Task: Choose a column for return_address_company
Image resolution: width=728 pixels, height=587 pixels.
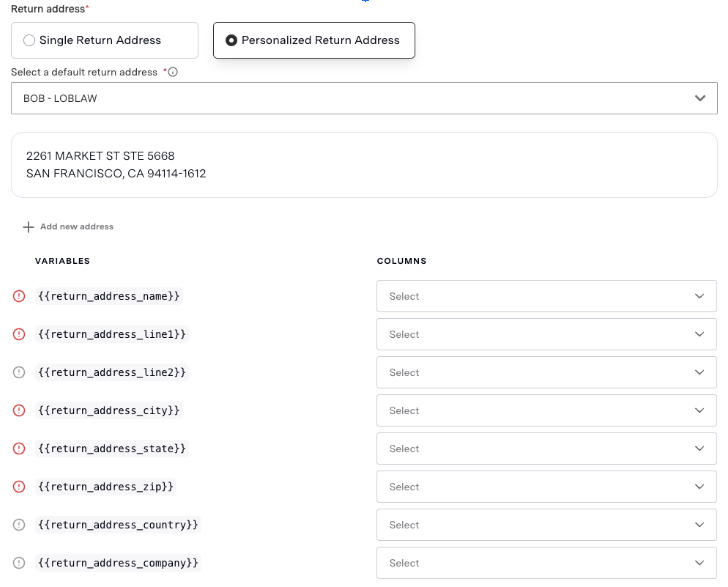Action: (x=546, y=563)
